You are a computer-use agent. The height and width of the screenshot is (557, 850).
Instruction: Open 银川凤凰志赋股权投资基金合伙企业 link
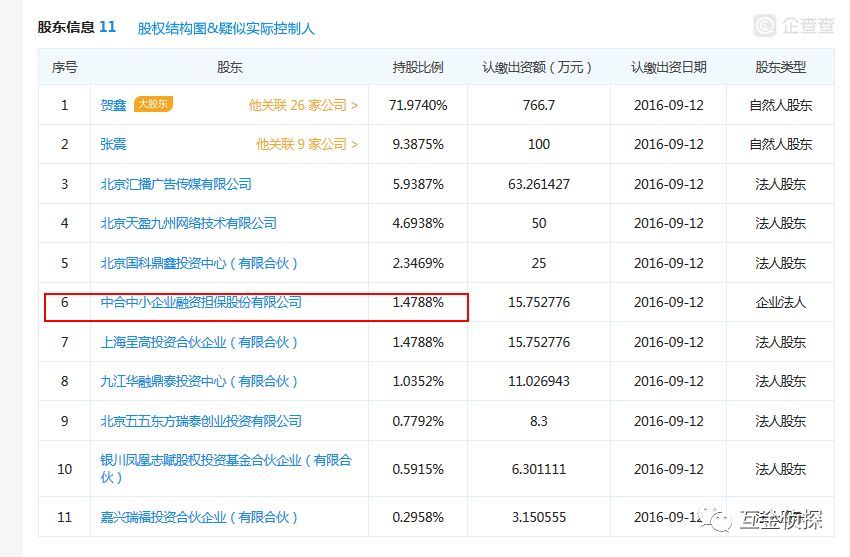(226, 469)
